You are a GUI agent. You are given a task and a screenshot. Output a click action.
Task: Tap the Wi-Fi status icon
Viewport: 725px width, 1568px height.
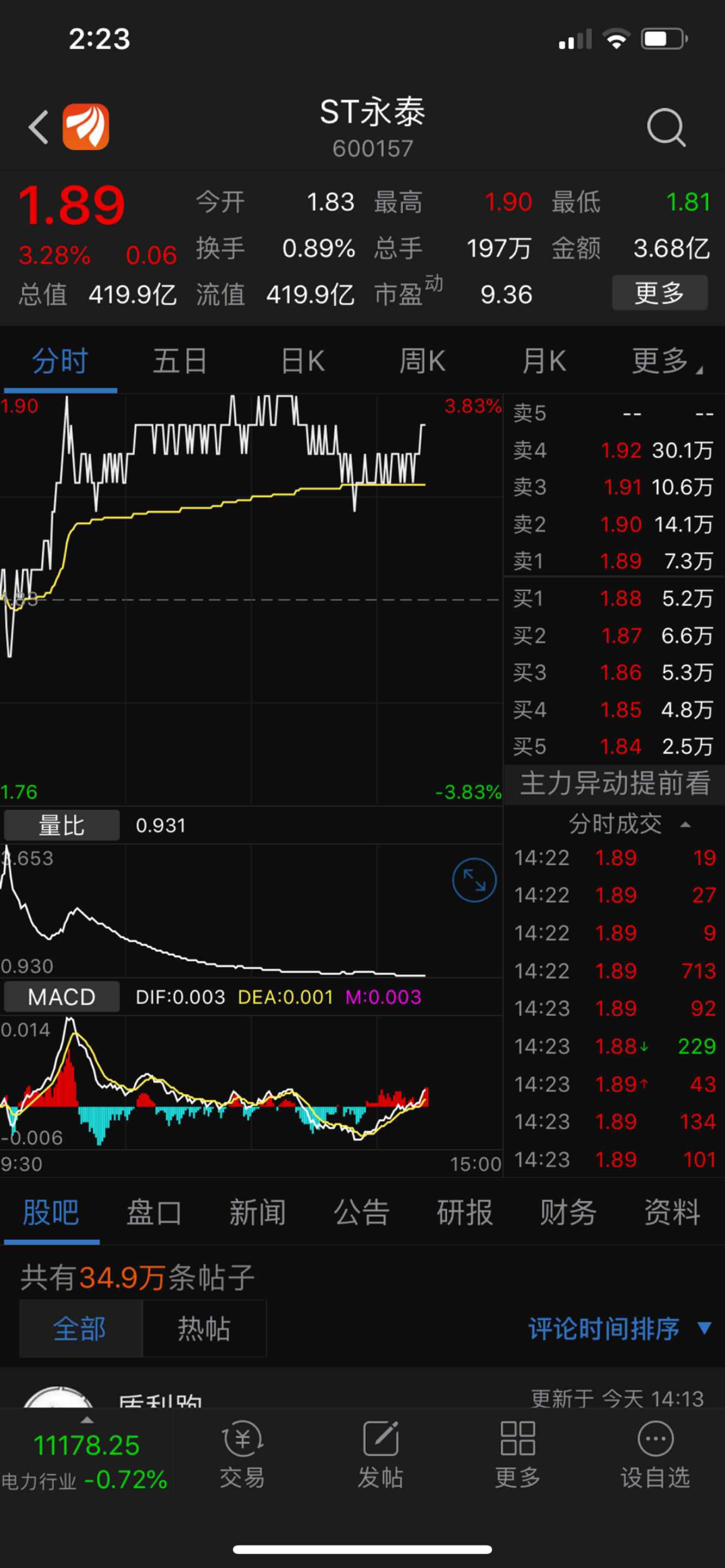(616, 39)
